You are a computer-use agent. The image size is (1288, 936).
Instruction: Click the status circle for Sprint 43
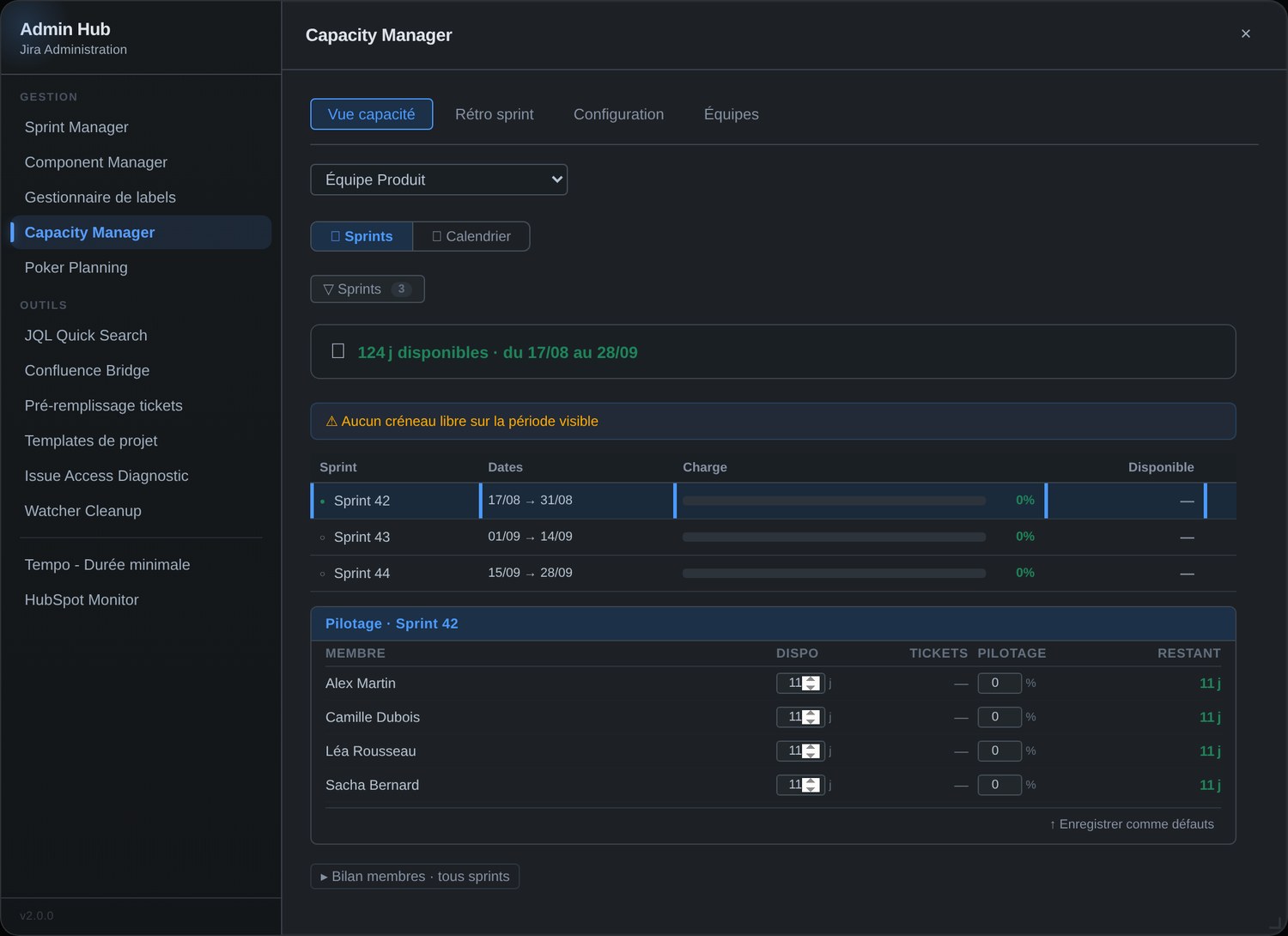[323, 538]
